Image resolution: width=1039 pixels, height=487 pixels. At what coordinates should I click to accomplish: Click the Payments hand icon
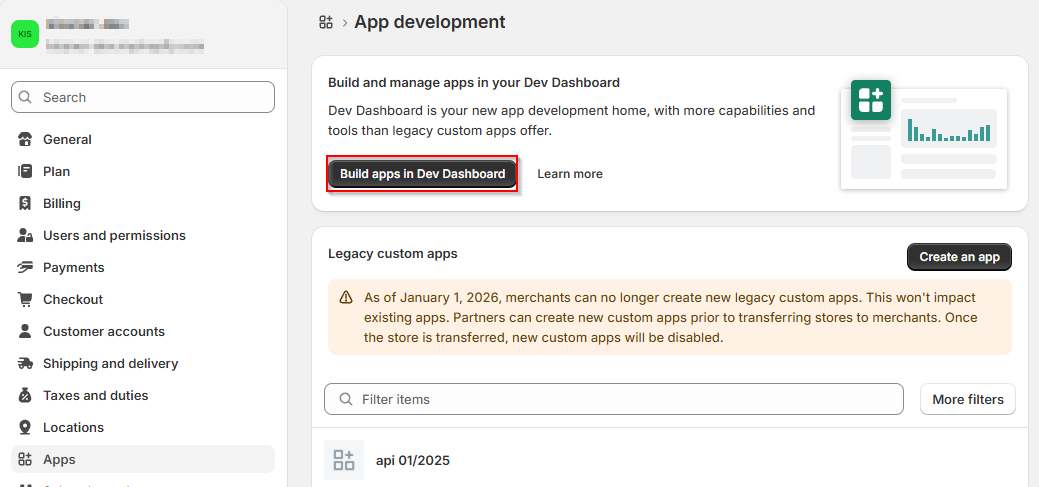click(x=25, y=268)
